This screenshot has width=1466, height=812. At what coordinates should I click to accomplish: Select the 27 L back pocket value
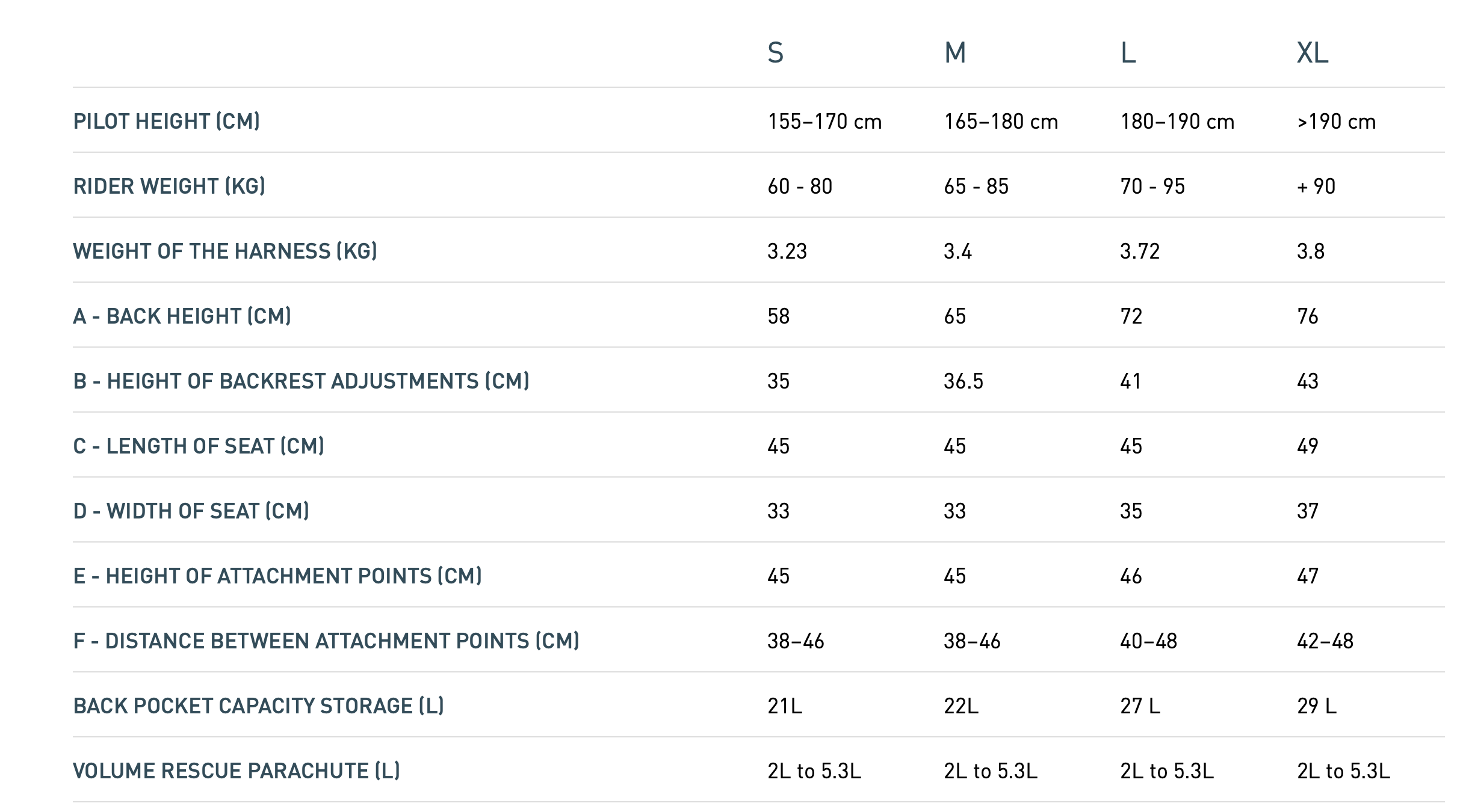point(1140,706)
